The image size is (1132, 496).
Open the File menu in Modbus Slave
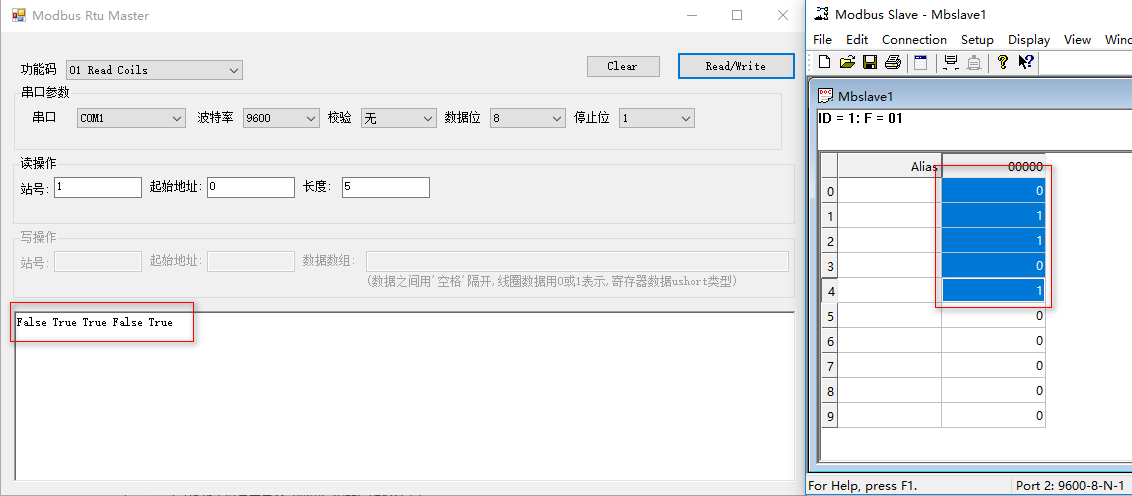coord(822,40)
